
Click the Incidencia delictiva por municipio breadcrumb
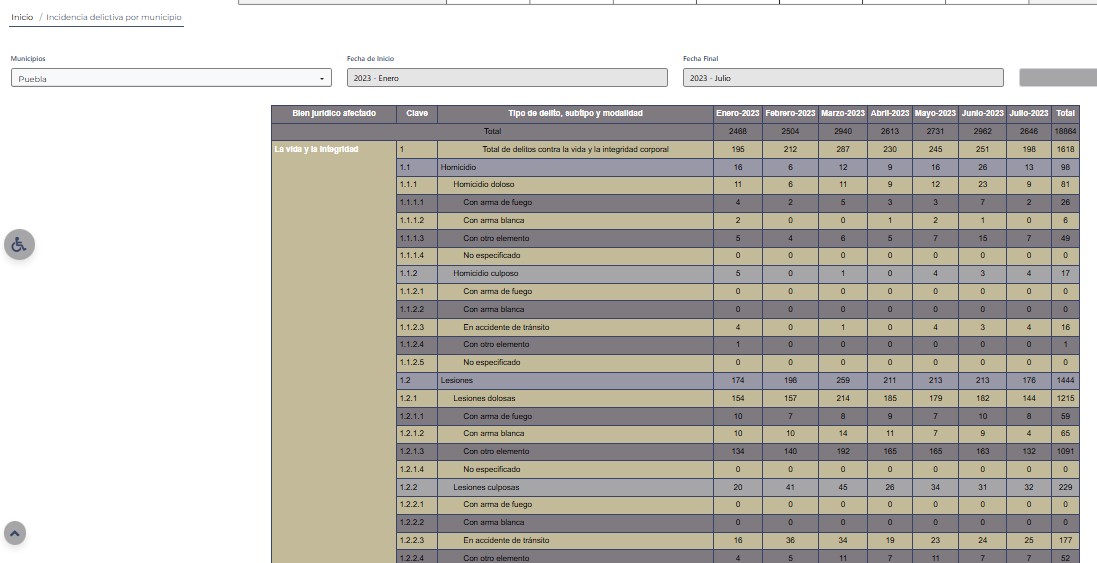coord(114,17)
